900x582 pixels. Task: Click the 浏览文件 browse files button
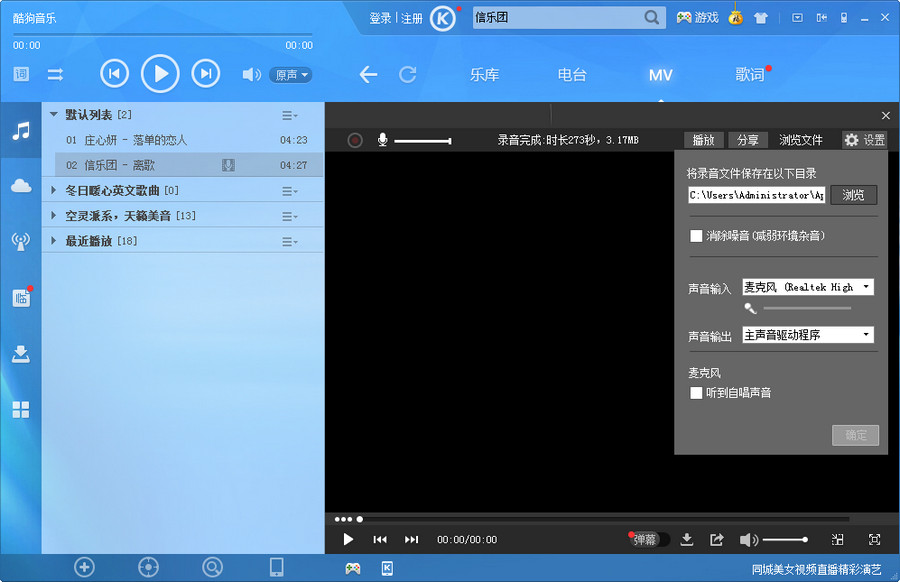800,140
